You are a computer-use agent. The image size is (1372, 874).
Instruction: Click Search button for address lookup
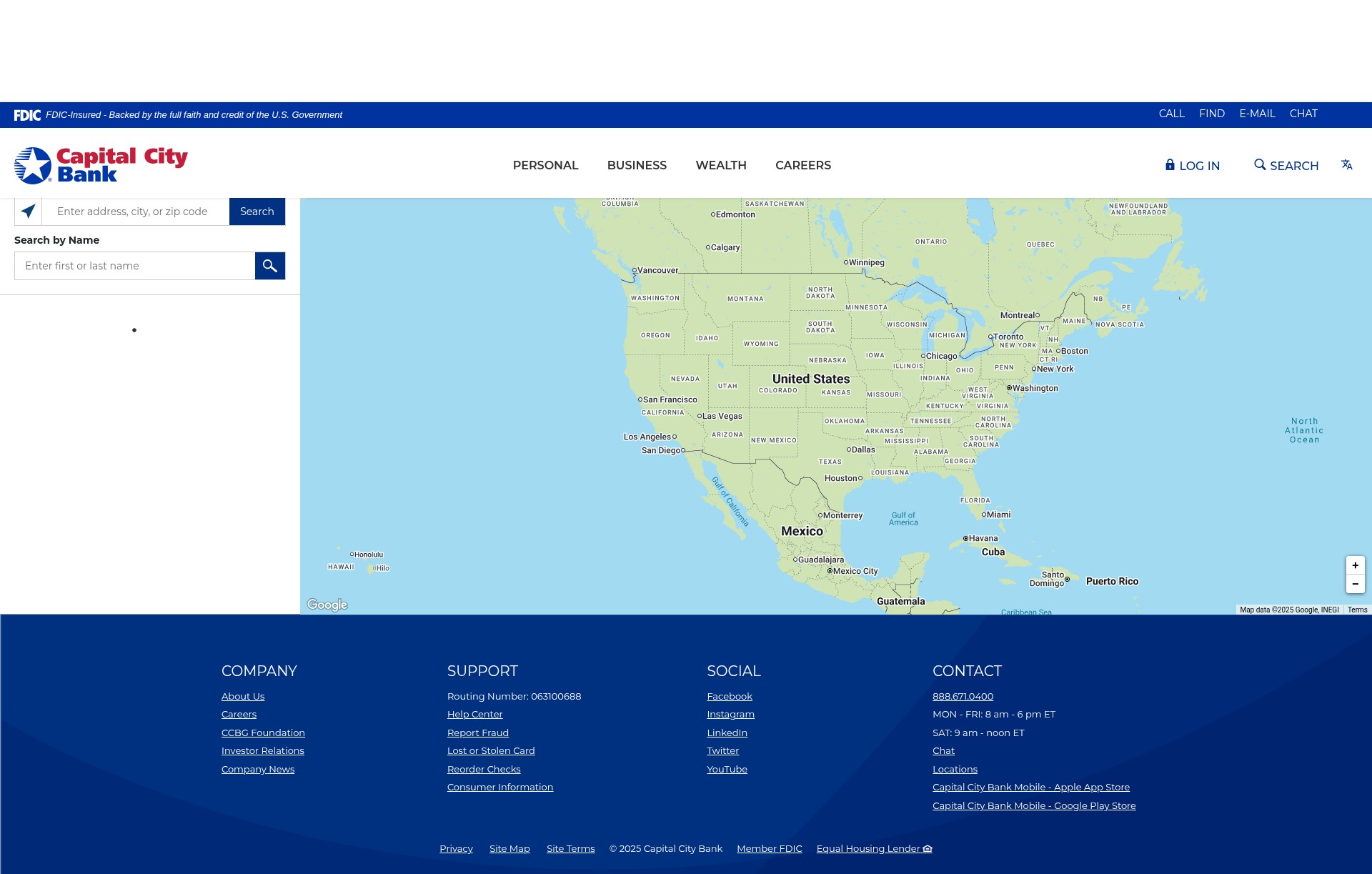(x=257, y=212)
